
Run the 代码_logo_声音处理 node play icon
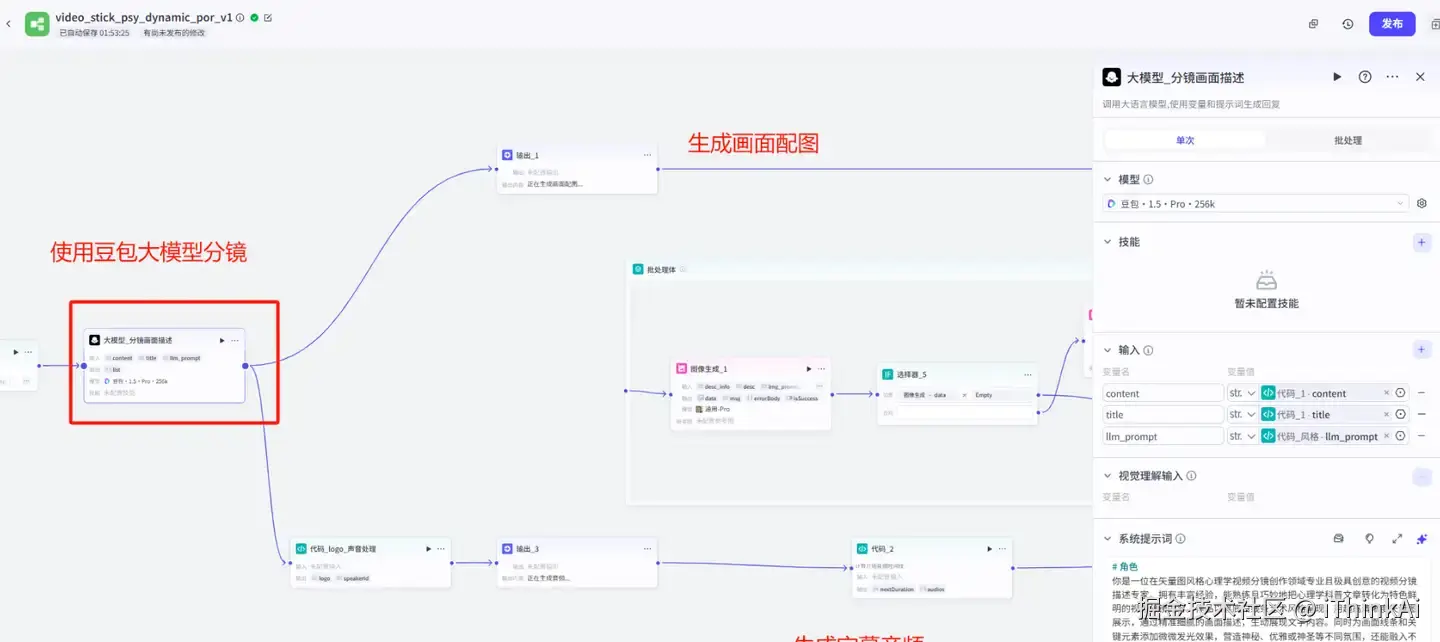[x=428, y=549]
